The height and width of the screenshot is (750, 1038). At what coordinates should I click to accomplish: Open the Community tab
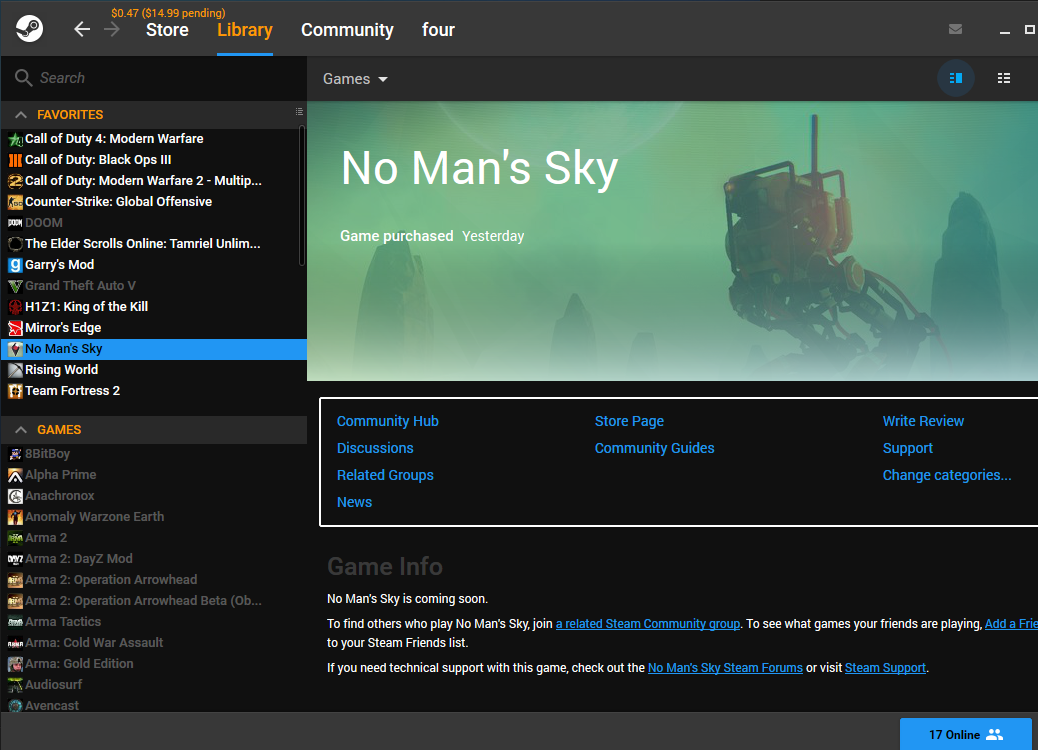(x=348, y=30)
